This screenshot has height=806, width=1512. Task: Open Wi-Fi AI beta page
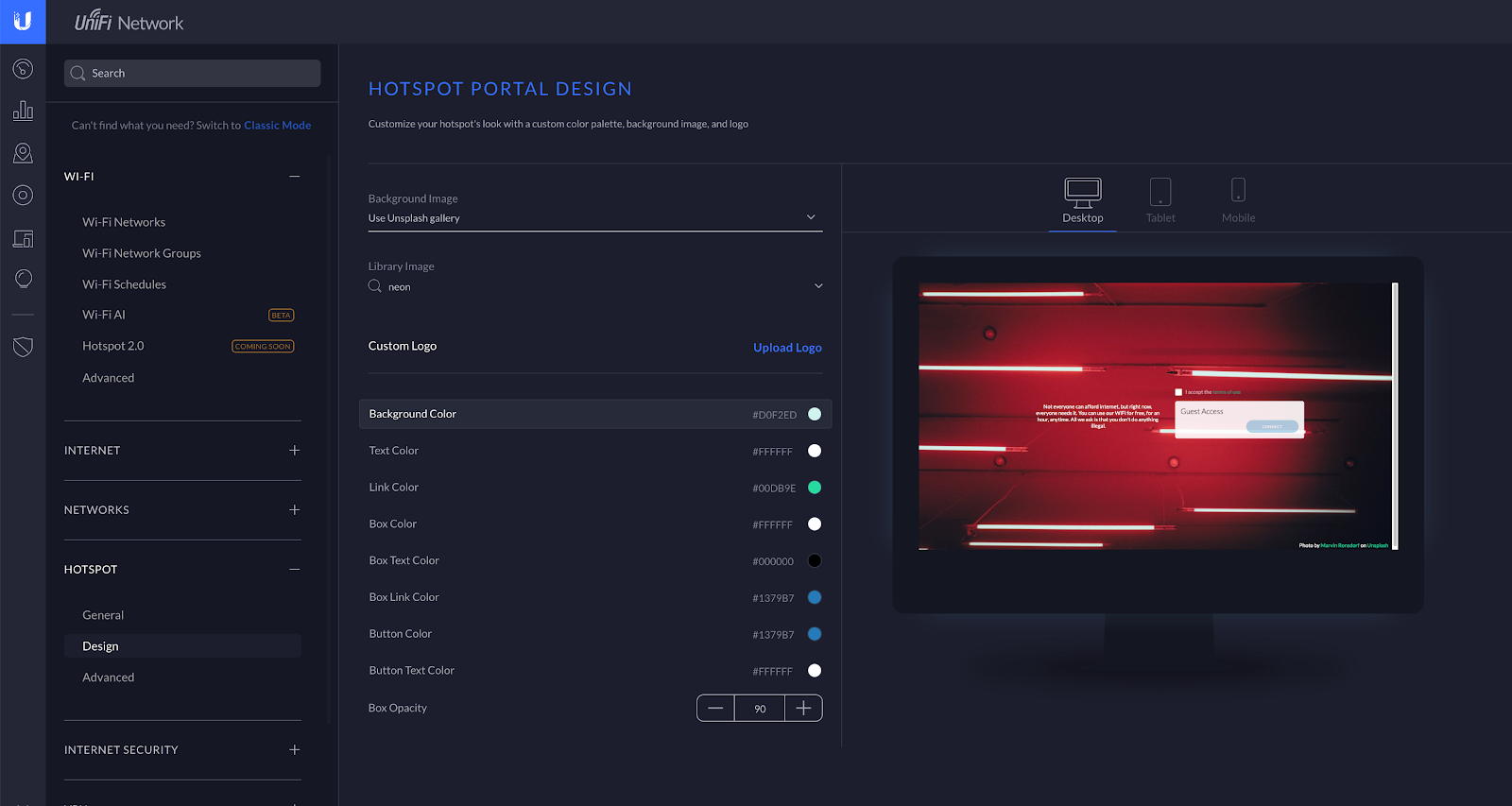tap(104, 315)
